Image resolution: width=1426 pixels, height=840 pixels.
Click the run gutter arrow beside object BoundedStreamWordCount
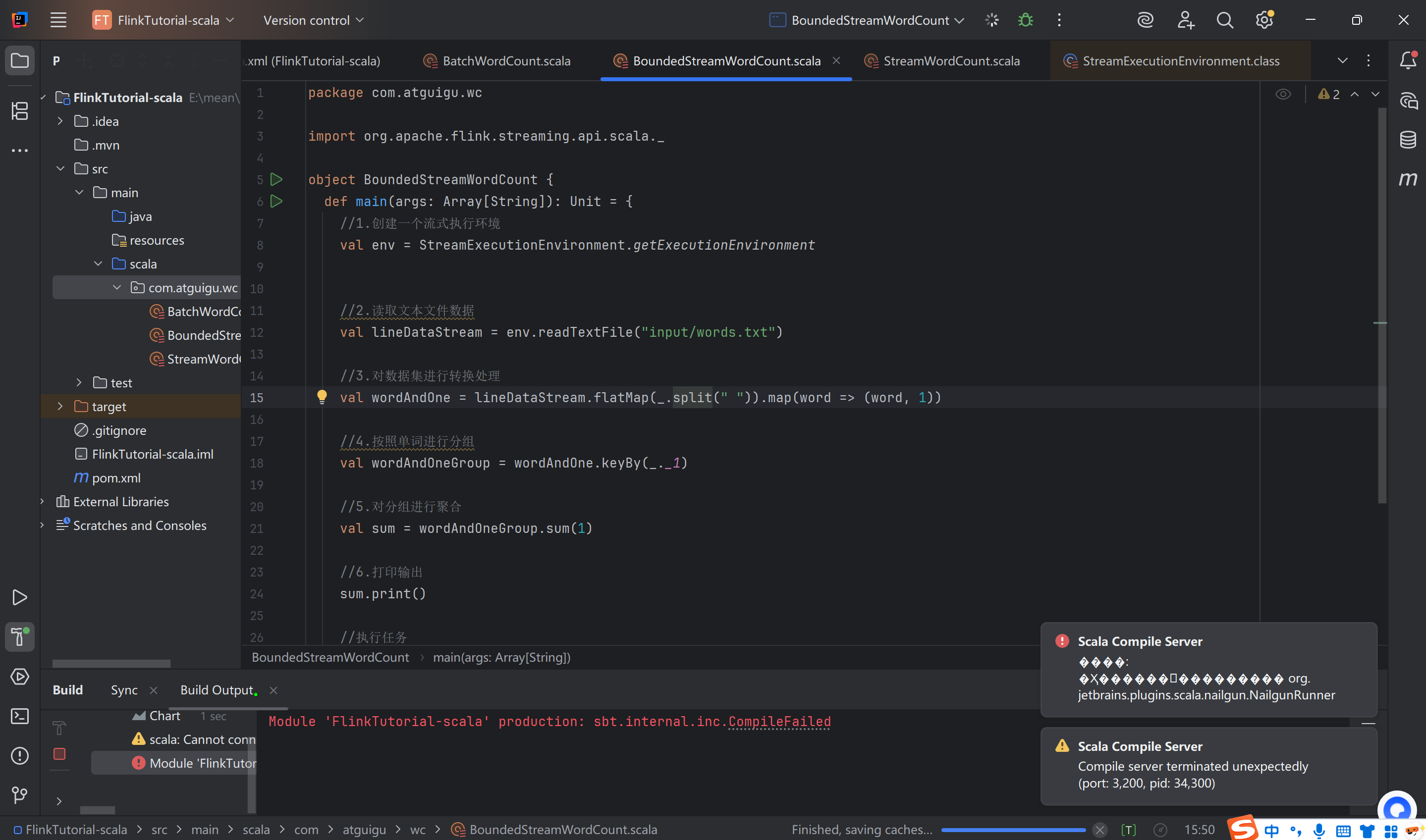coord(276,180)
